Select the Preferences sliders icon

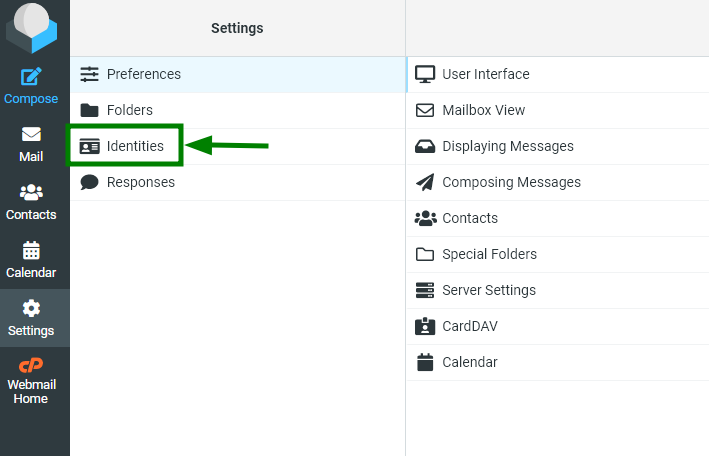pyautogui.click(x=90, y=74)
